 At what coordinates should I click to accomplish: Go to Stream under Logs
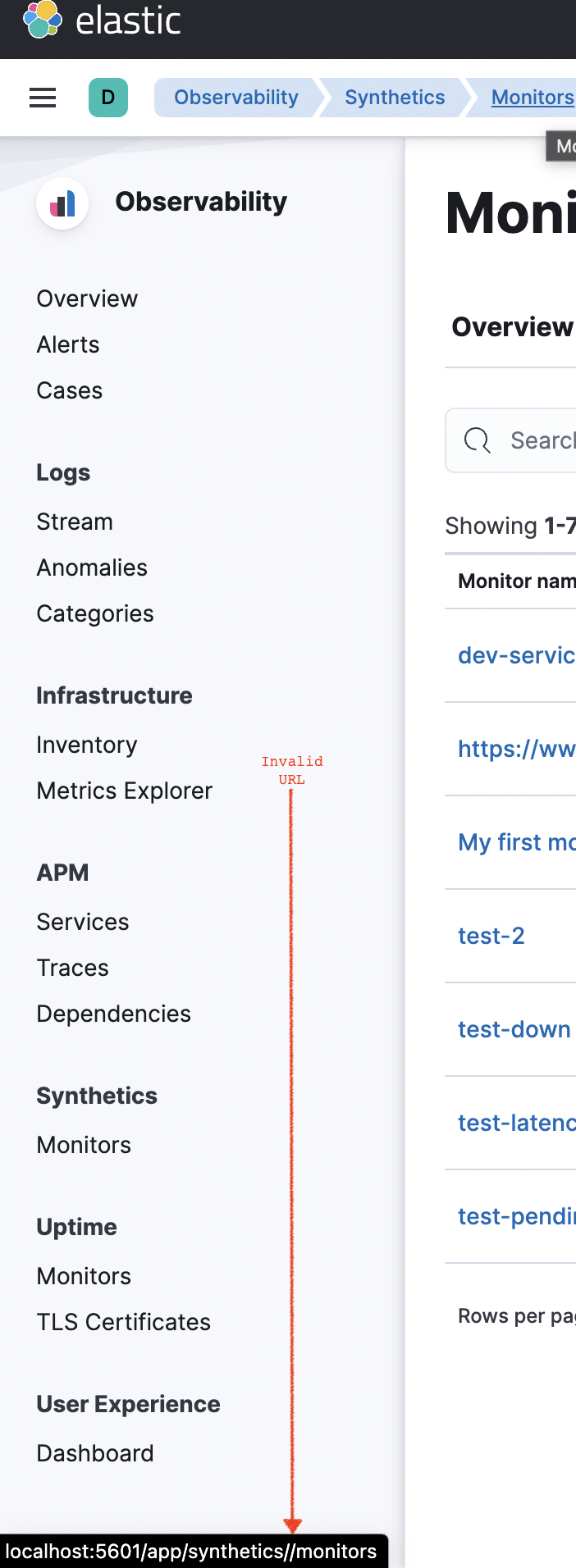(74, 522)
